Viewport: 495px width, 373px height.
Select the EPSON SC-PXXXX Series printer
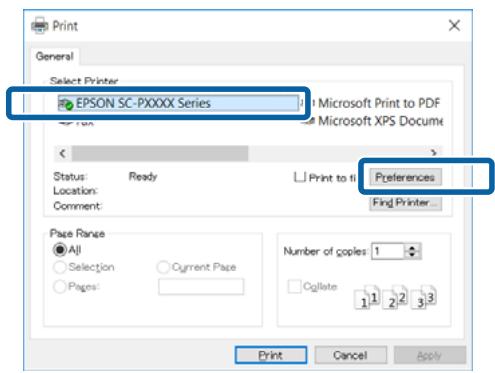(178, 103)
